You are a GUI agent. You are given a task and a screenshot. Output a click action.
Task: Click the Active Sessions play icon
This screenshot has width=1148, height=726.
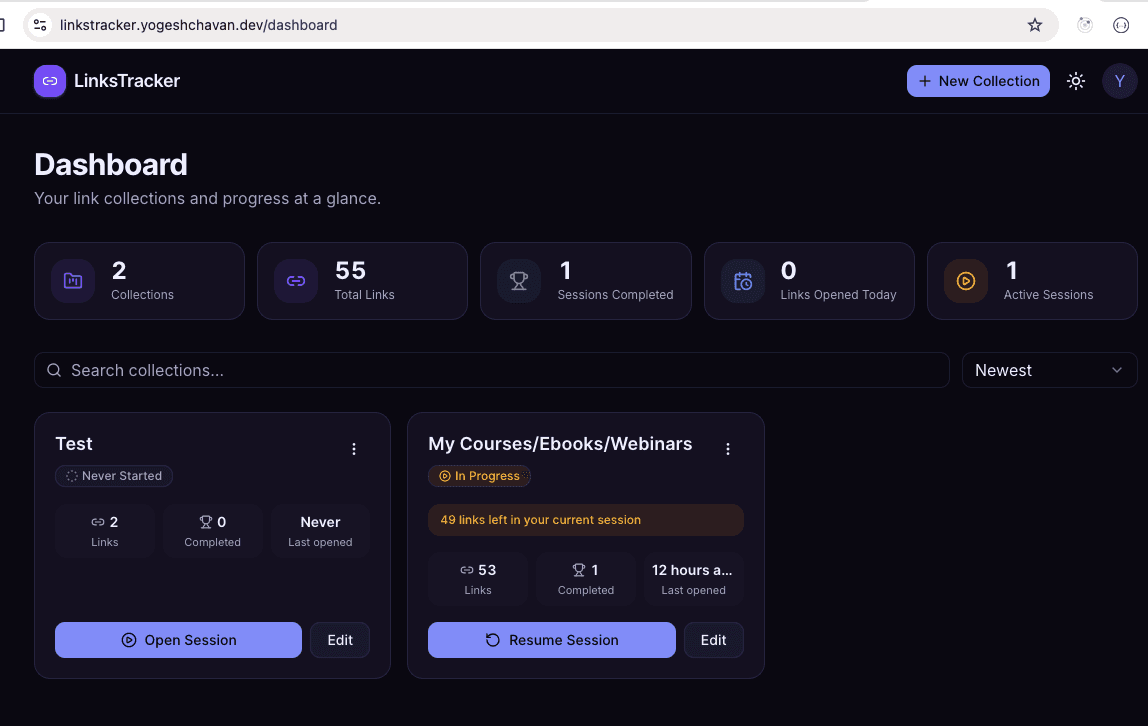966,281
